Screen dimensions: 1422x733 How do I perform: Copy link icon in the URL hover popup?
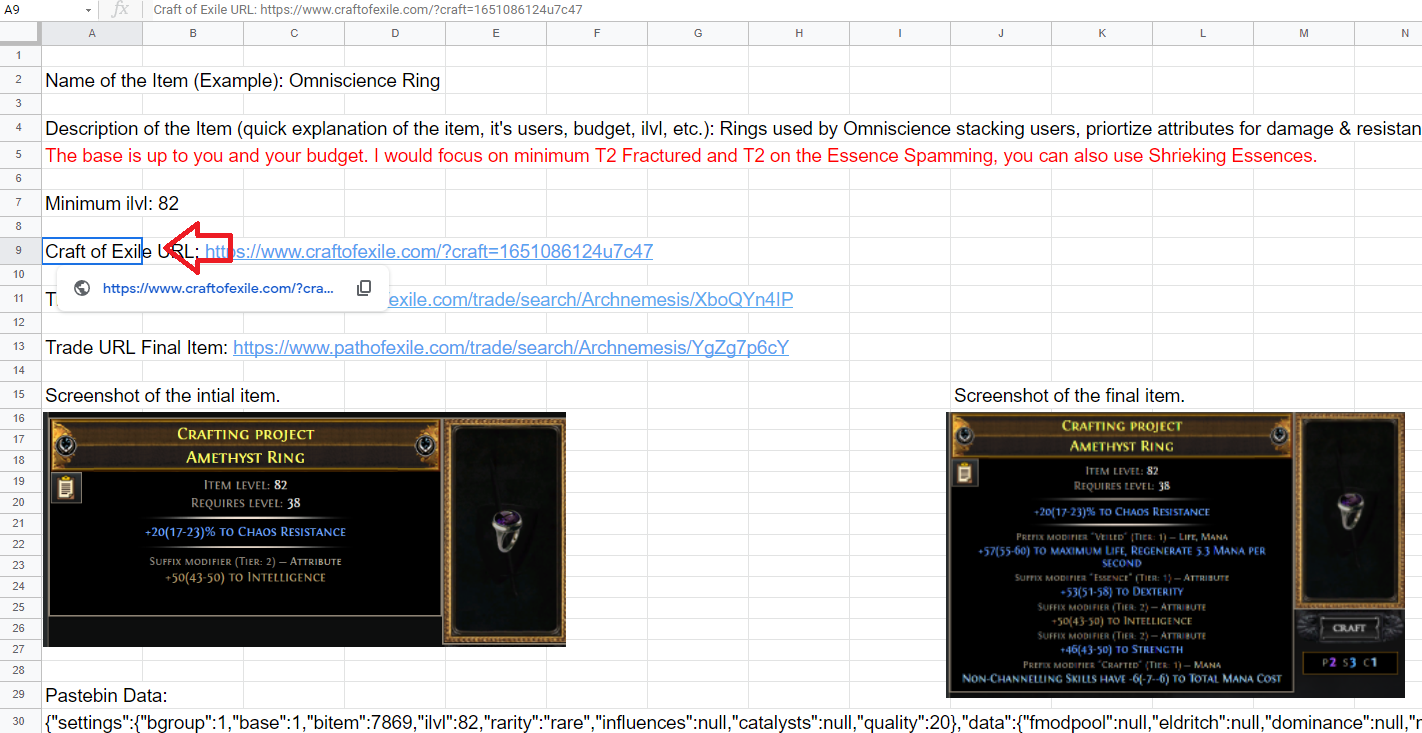click(364, 288)
